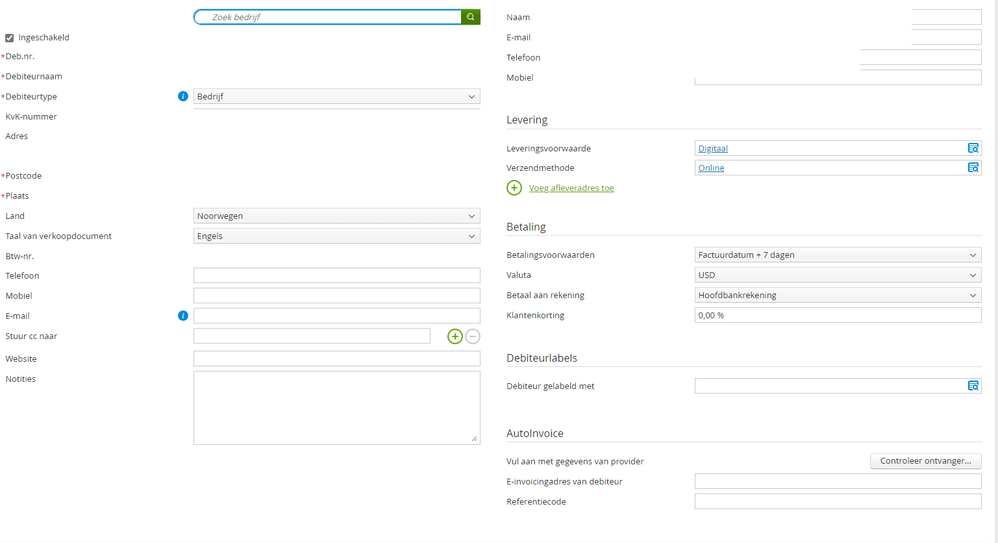
Task: Open the Online link
Action: pos(711,168)
